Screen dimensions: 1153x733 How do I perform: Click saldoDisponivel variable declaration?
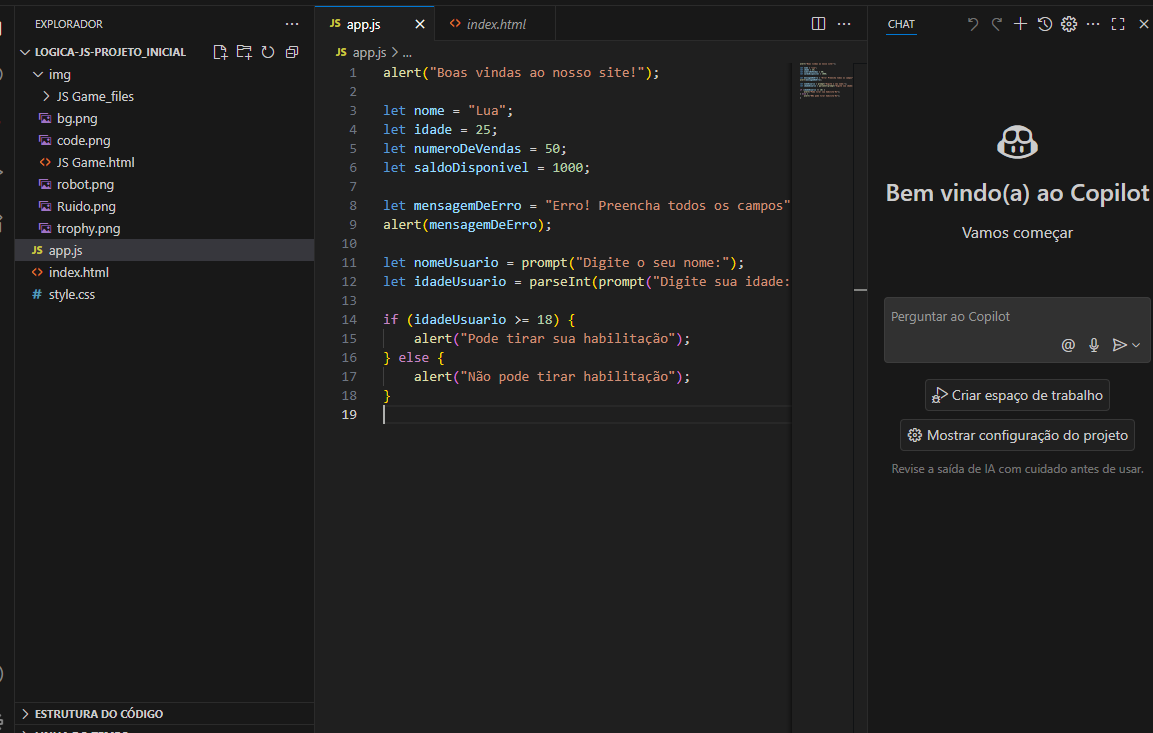471,168
